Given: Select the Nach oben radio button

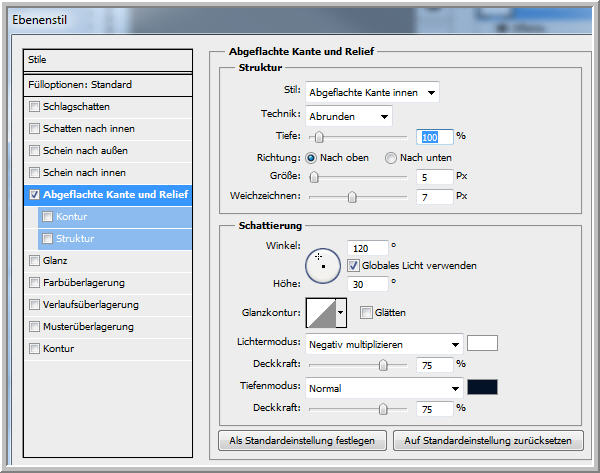Looking at the screenshot, I should coord(311,158).
